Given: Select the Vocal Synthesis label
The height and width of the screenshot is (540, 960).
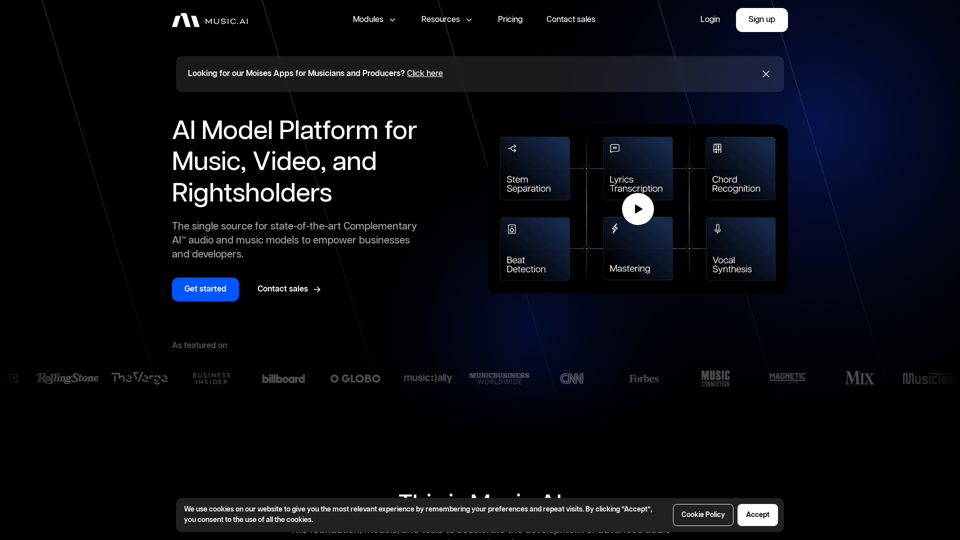Looking at the screenshot, I should pos(732,264).
